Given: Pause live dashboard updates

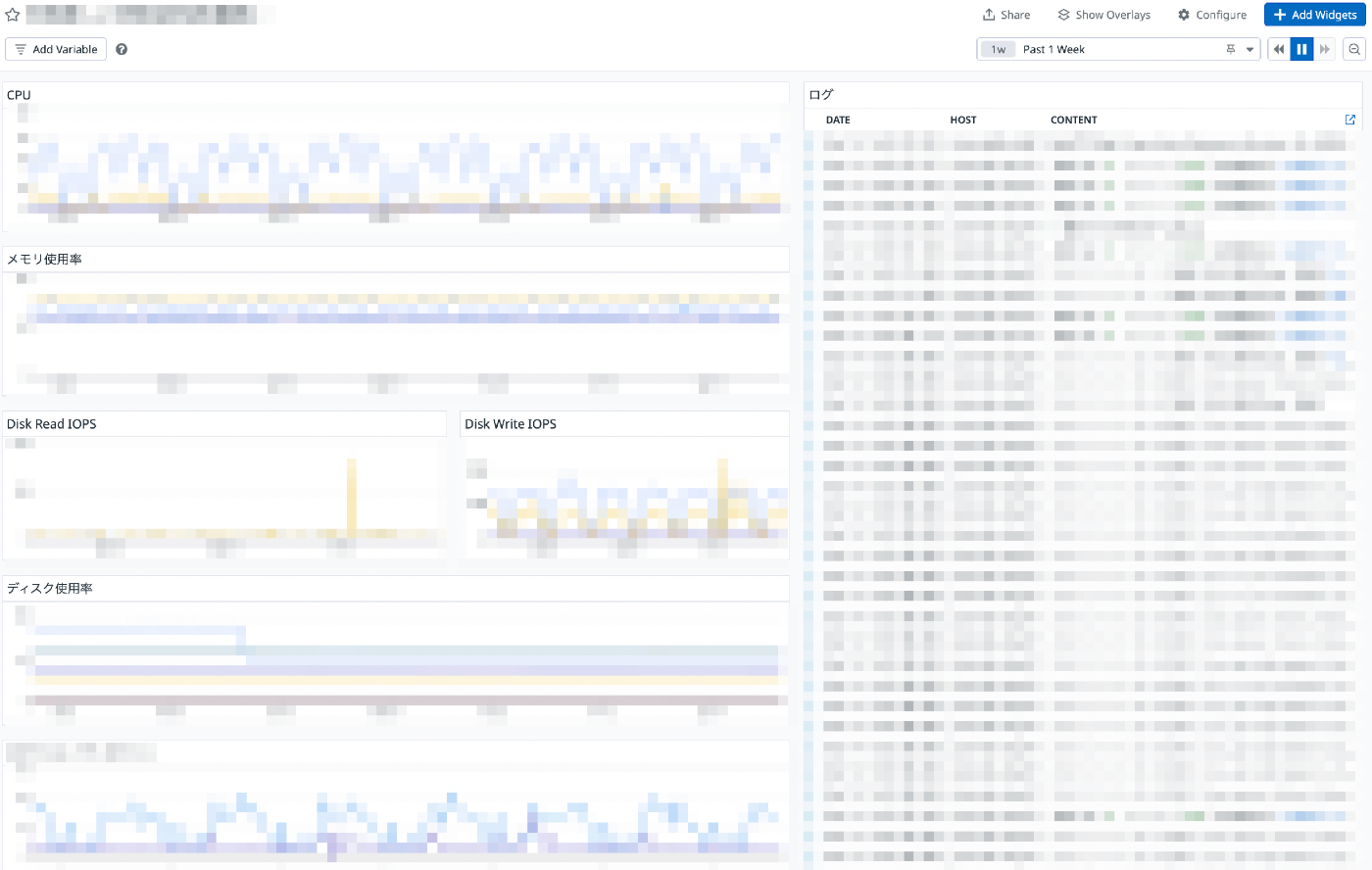Looking at the screenshot, I should click(x=1301, y=49).
